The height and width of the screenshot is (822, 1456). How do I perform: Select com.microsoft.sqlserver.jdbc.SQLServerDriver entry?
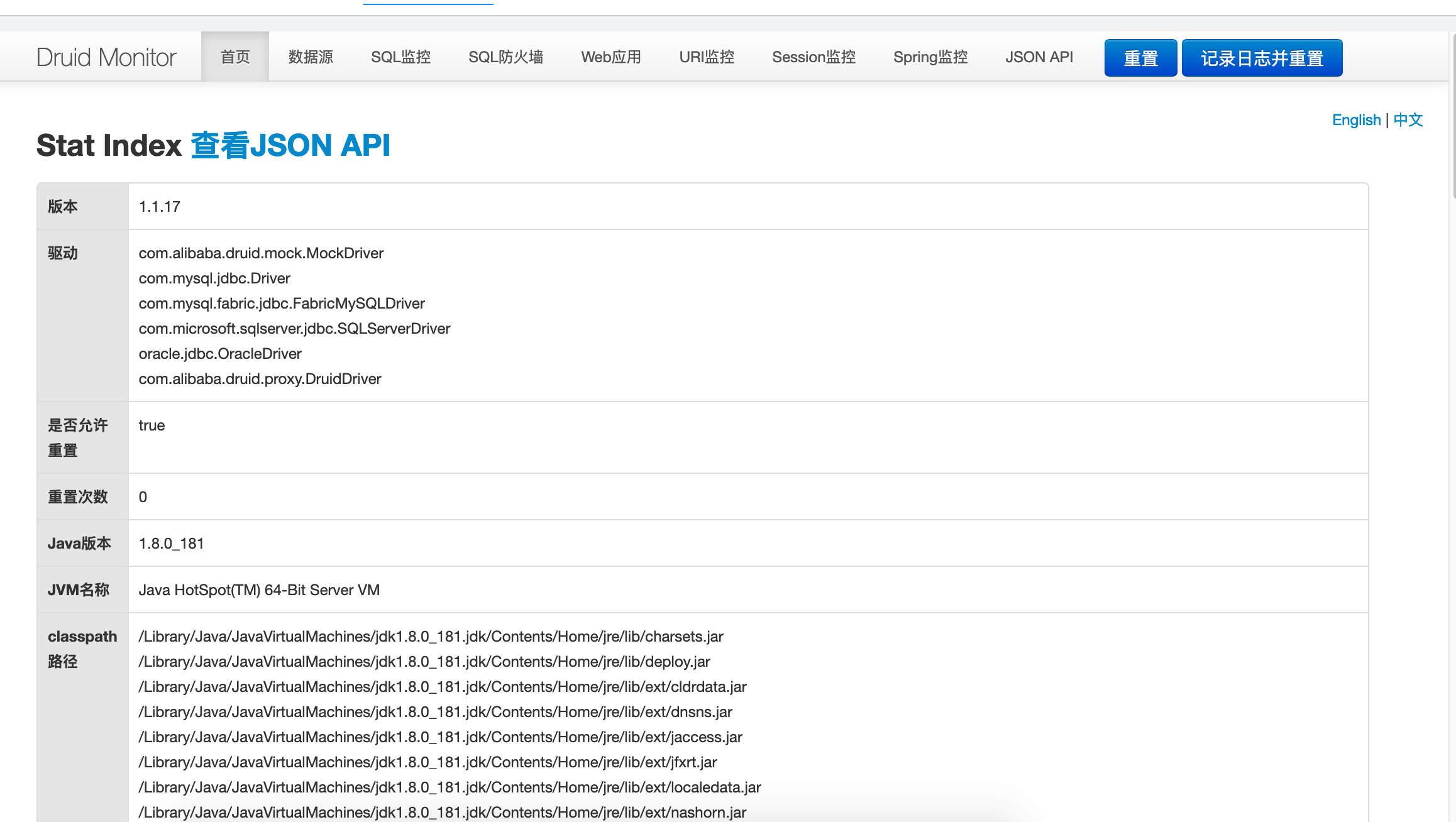click(294, 329)
